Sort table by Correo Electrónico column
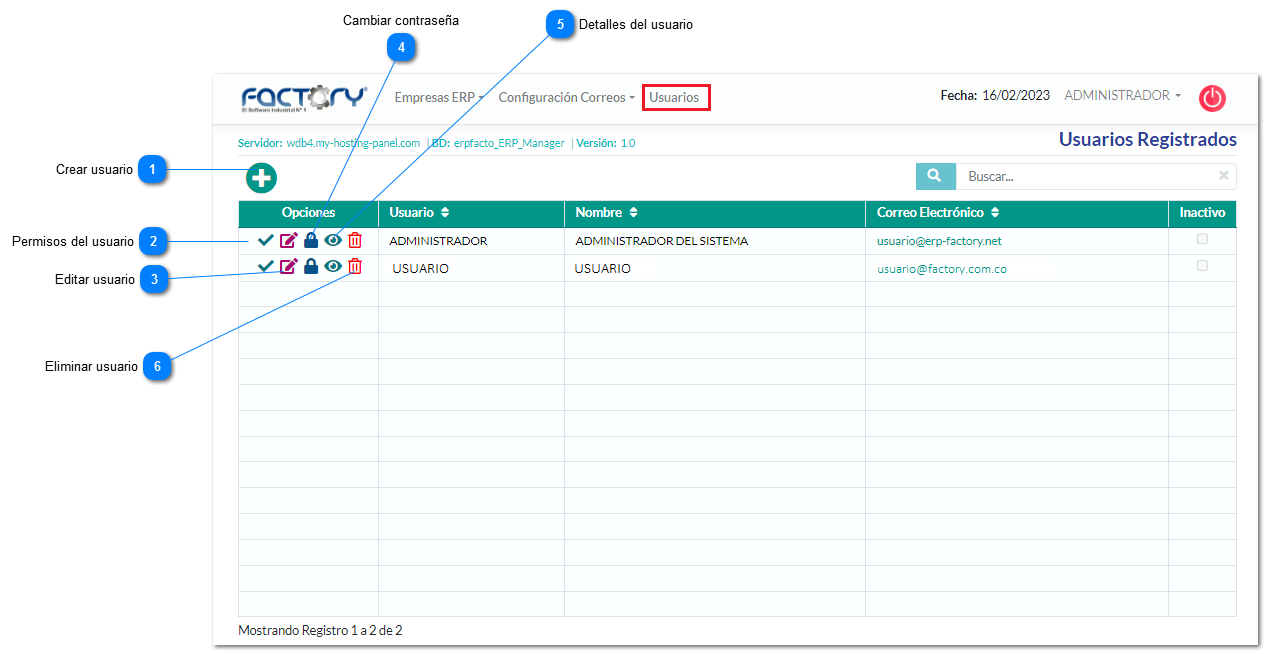 995,213
